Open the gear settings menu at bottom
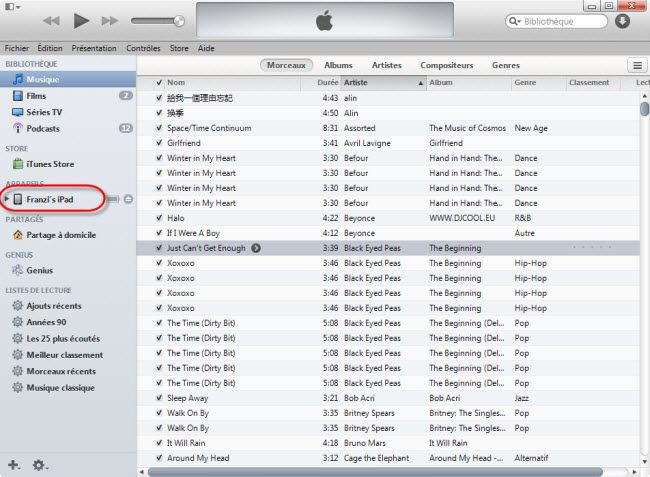650x477 pixels. coord(40,465)
